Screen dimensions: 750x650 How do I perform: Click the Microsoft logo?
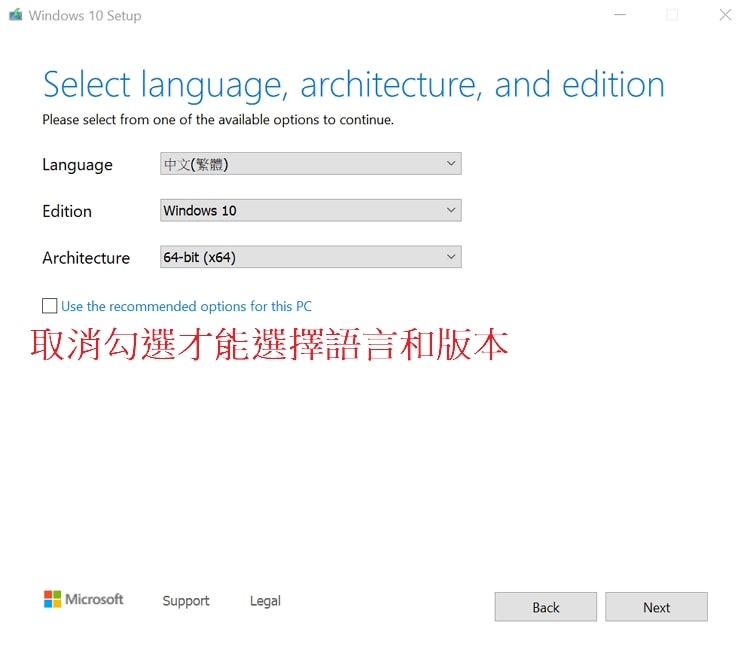83,599
